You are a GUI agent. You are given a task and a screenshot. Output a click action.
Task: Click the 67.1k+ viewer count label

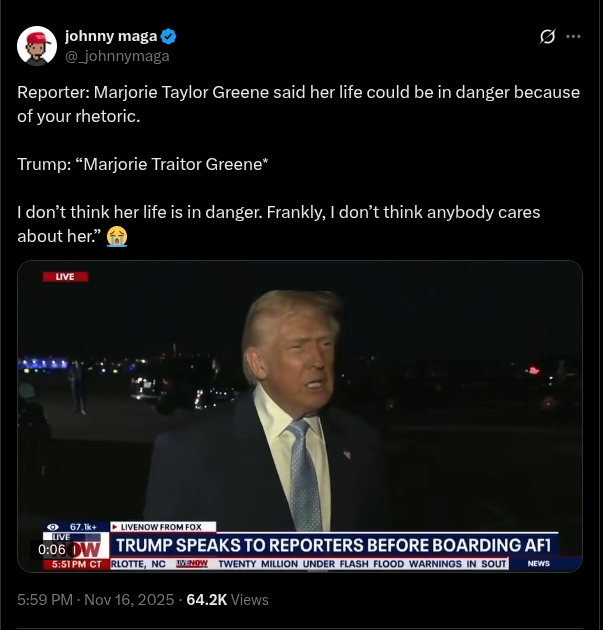[83, 527]
